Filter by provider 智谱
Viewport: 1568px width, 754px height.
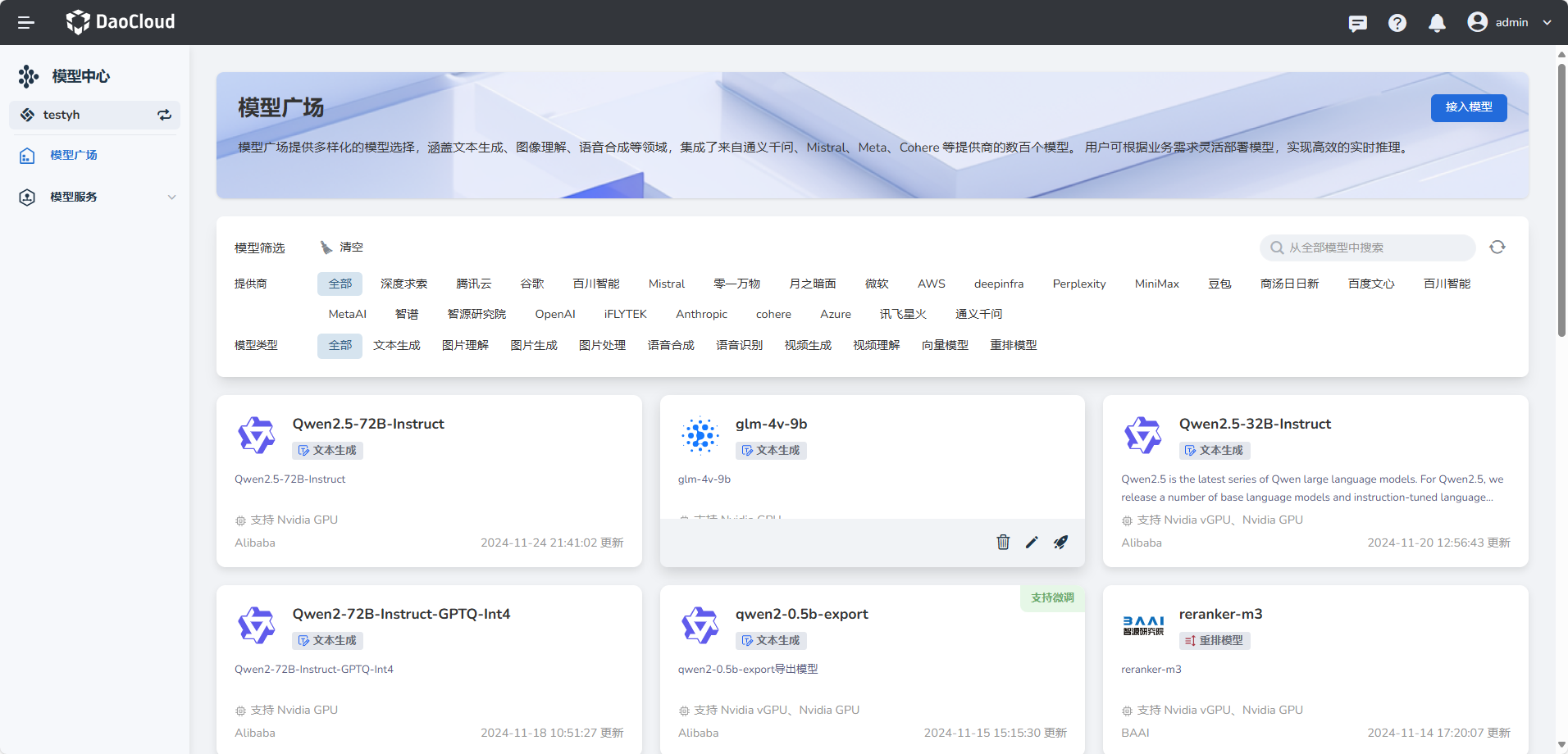coord(407,314)
